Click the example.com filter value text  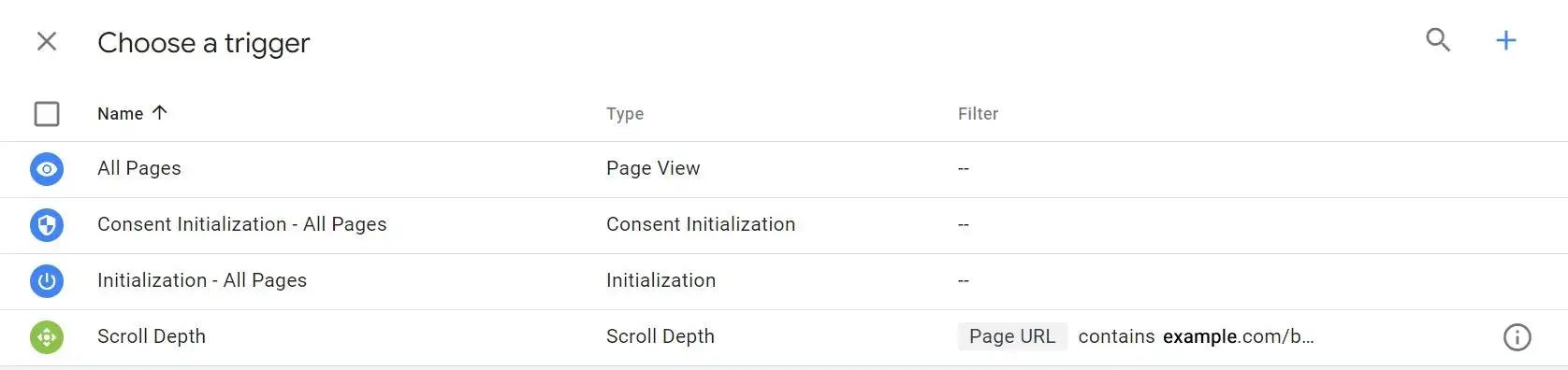click(1239, 336)
